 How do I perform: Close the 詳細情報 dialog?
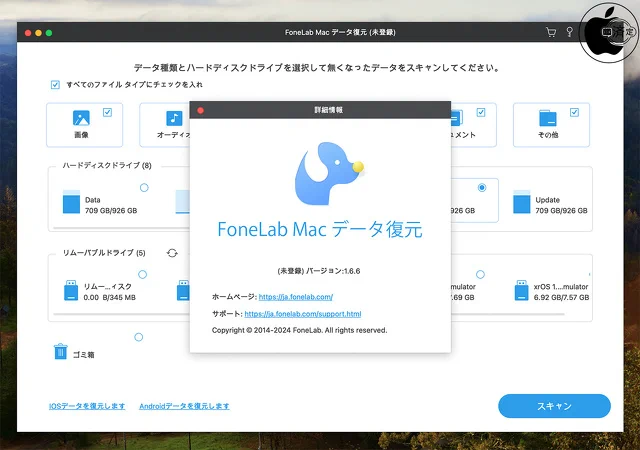[x=200, y=110]
